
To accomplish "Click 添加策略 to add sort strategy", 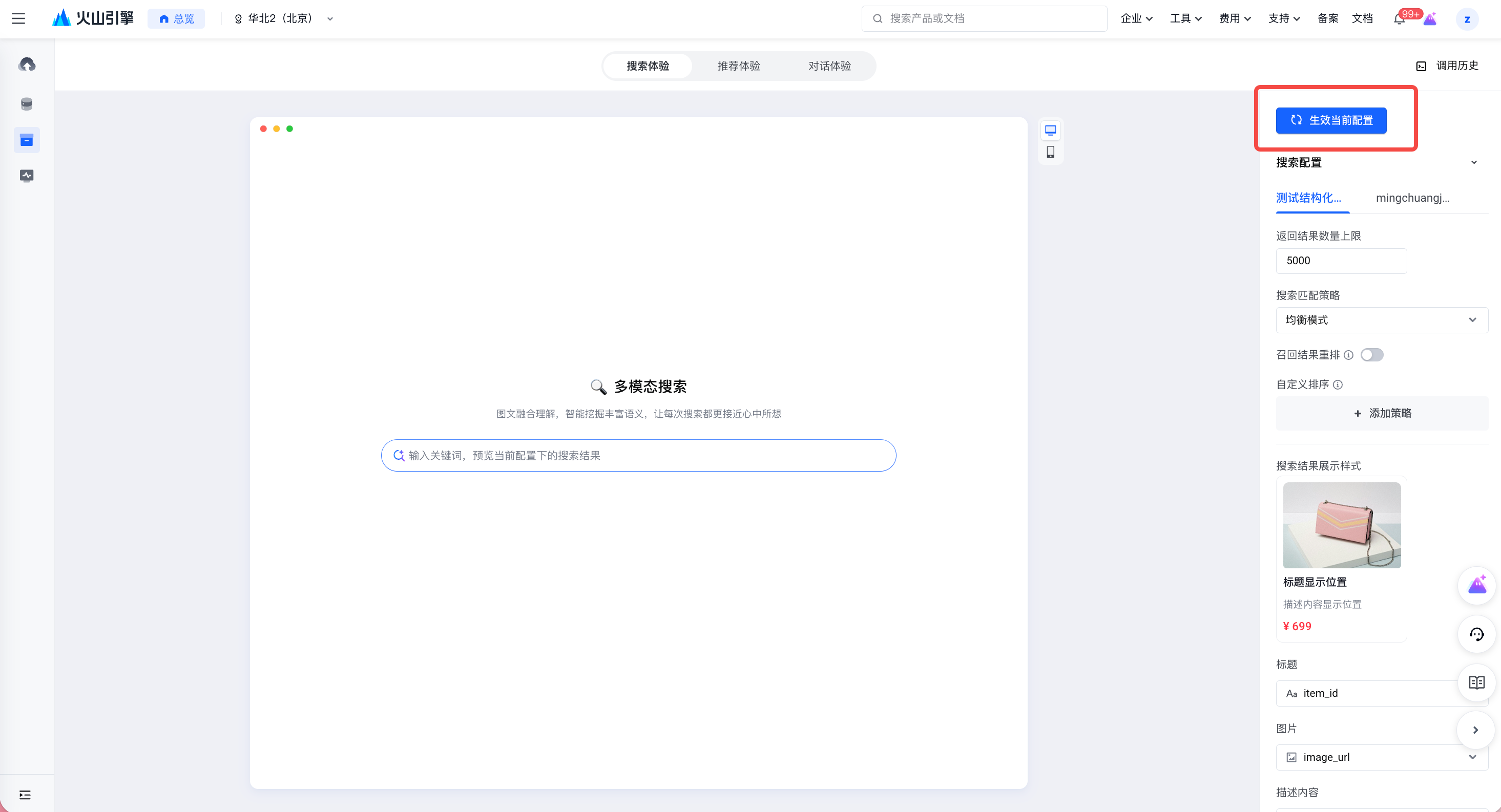I will coord(1382,413).
